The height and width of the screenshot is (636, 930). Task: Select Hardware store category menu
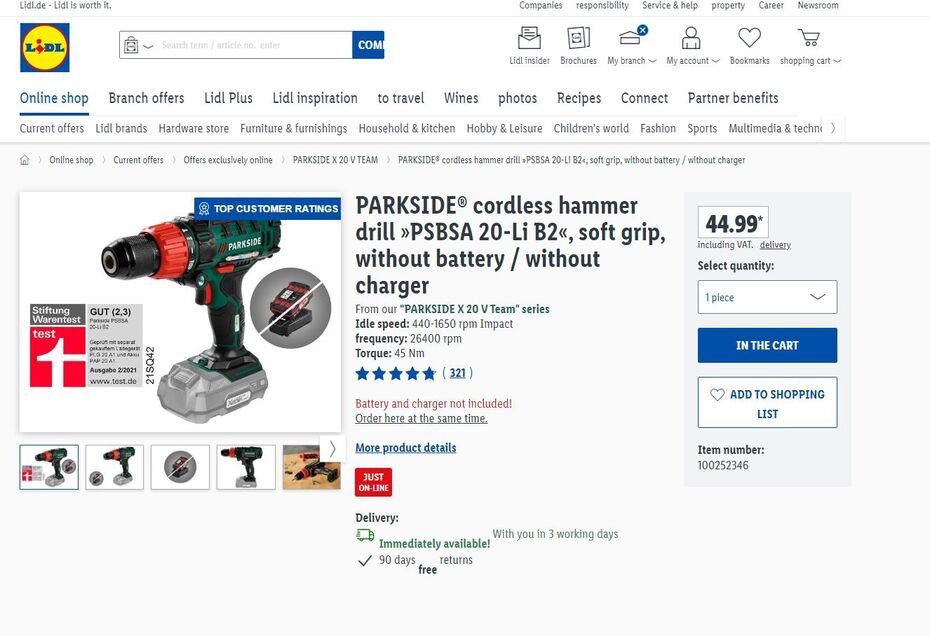(193, 128)
